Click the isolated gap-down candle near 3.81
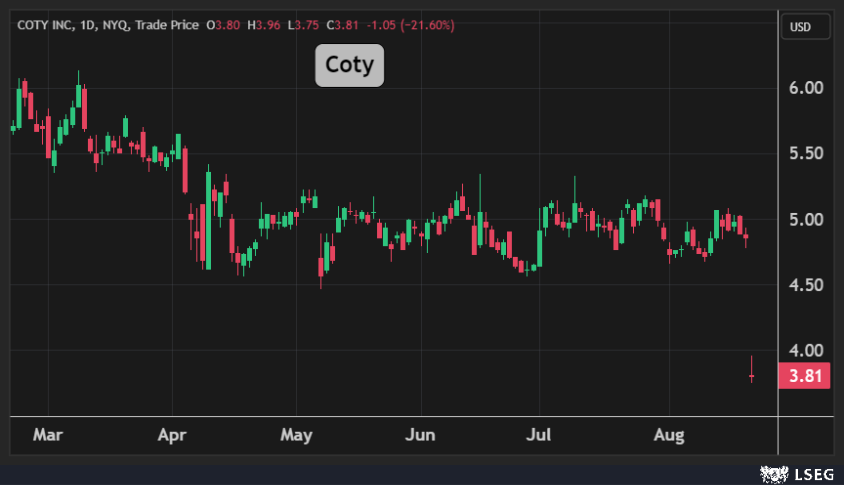This screenshot has width=844, height=485. tap(751, 375)
